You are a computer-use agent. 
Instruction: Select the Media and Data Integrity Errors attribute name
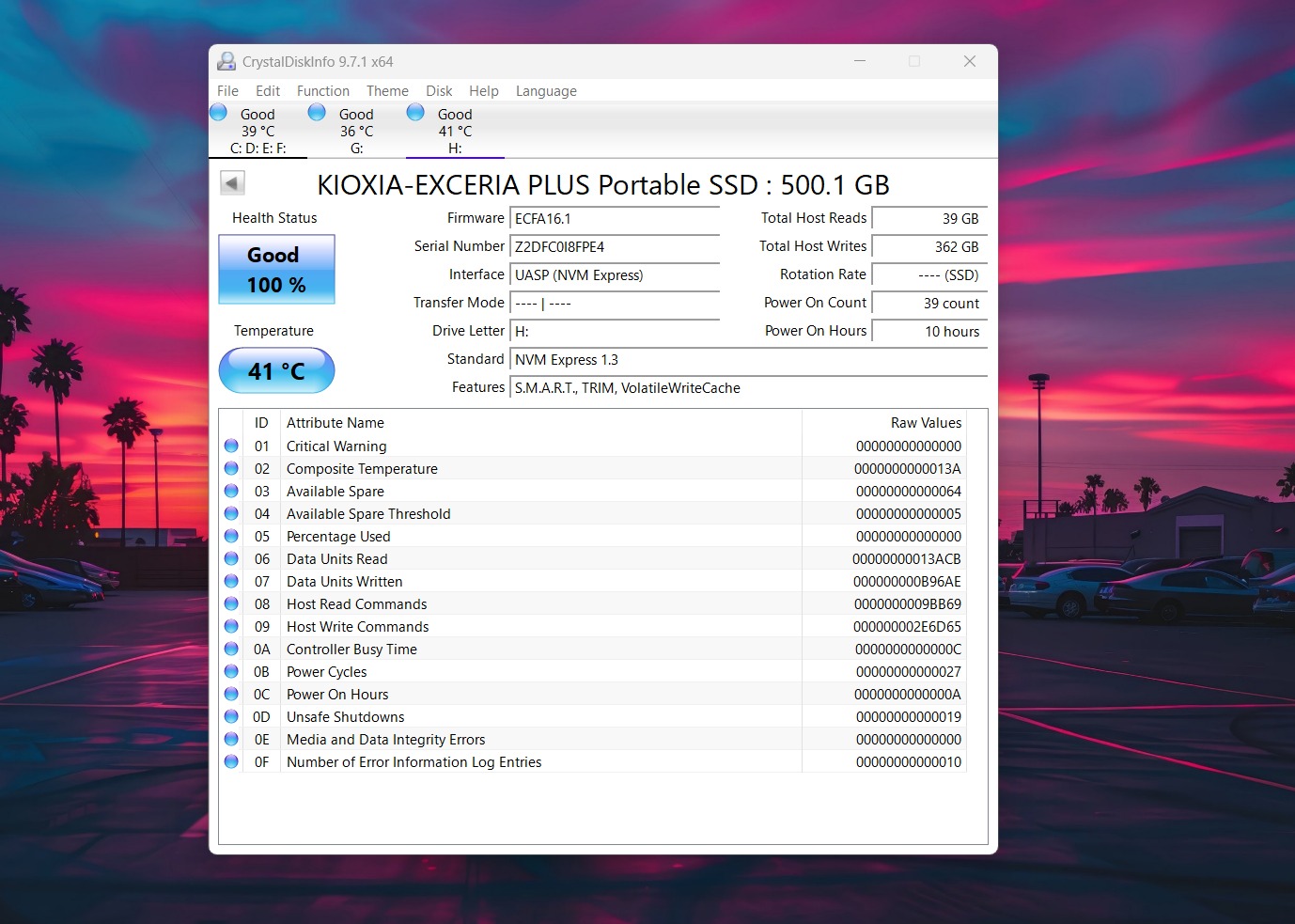coord(385,740)
